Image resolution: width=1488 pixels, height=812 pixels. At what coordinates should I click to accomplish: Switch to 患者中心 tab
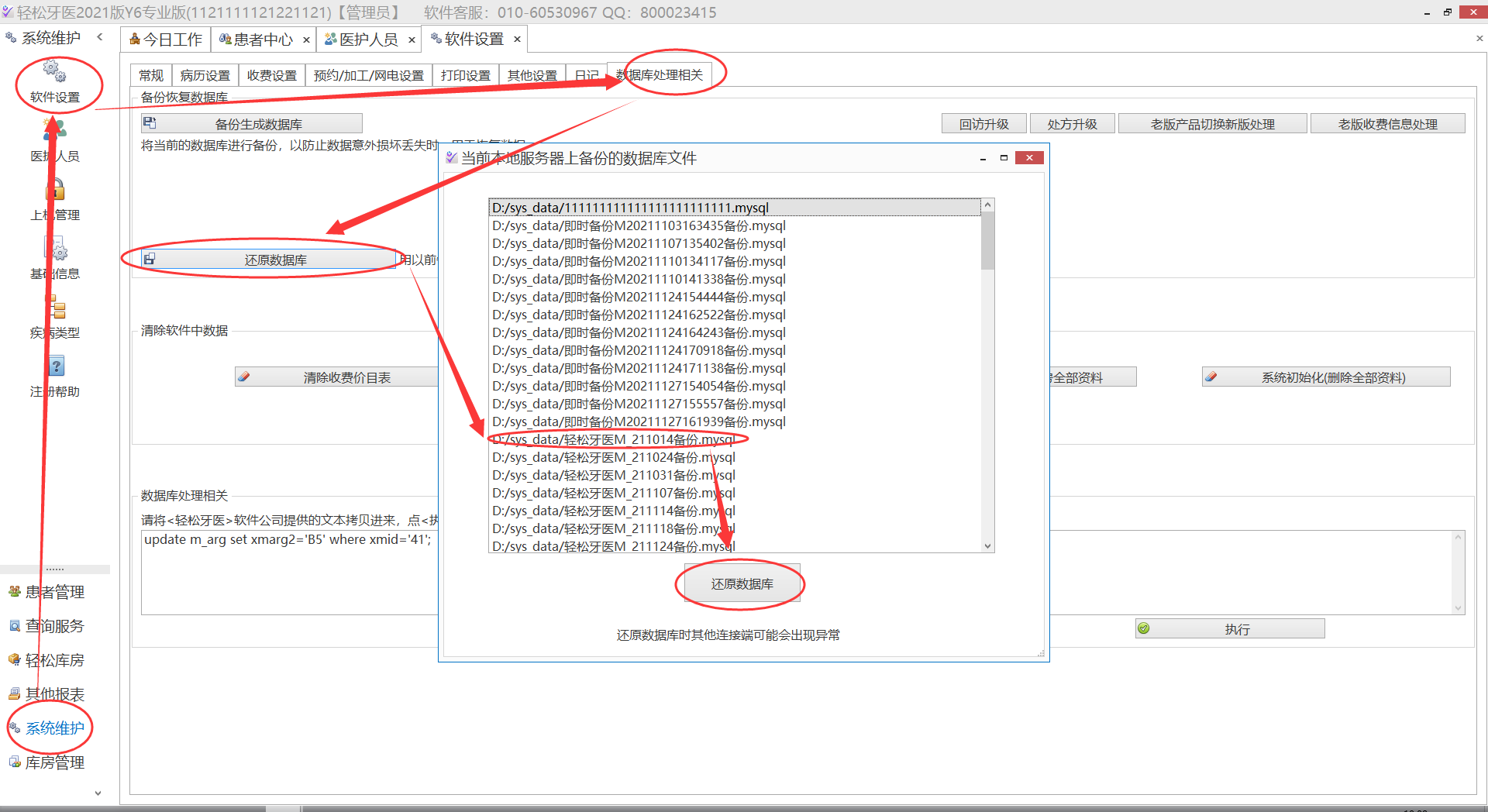tap(257, 40)
